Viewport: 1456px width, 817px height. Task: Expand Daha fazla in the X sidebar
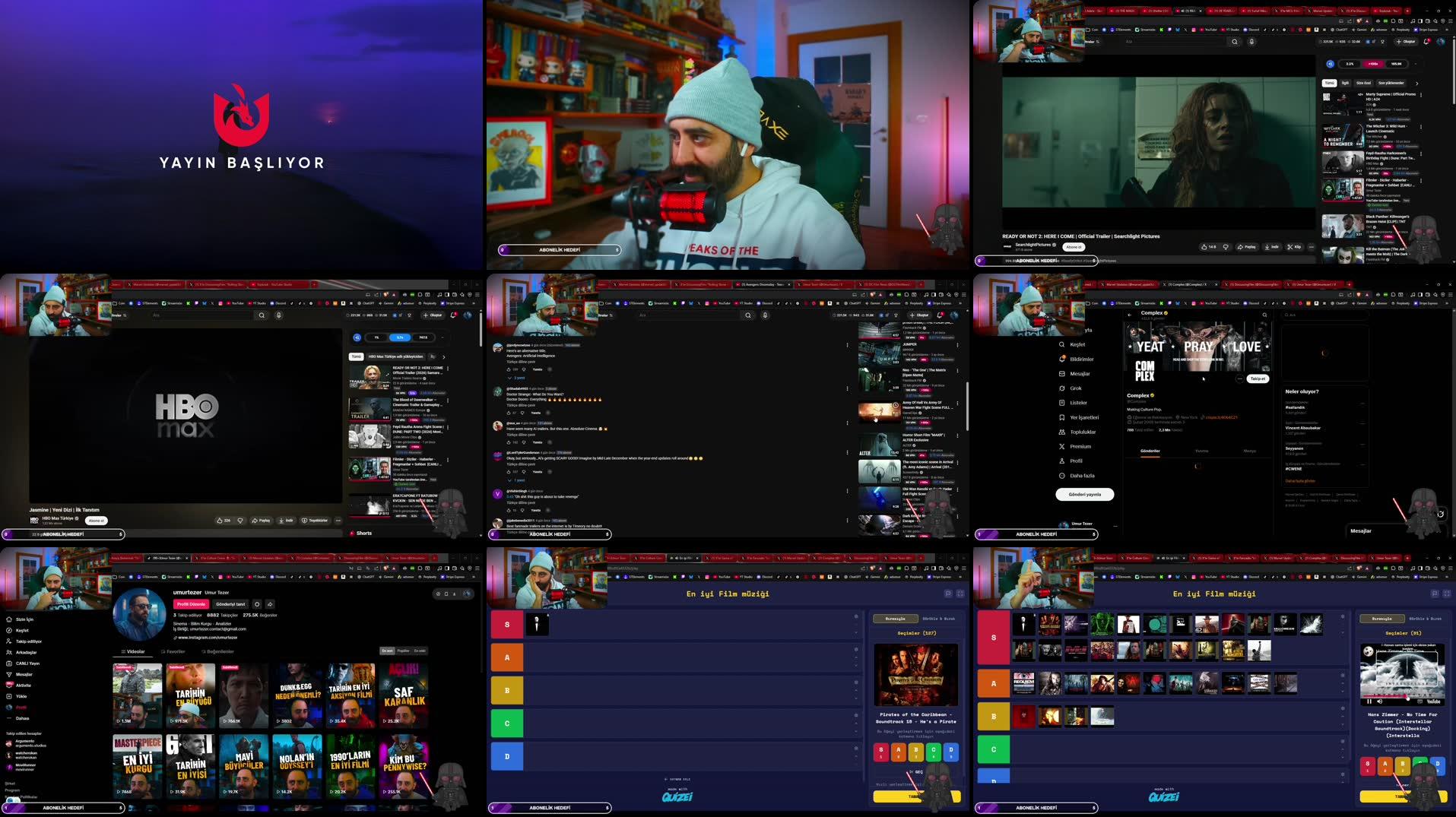[1084, 475]
